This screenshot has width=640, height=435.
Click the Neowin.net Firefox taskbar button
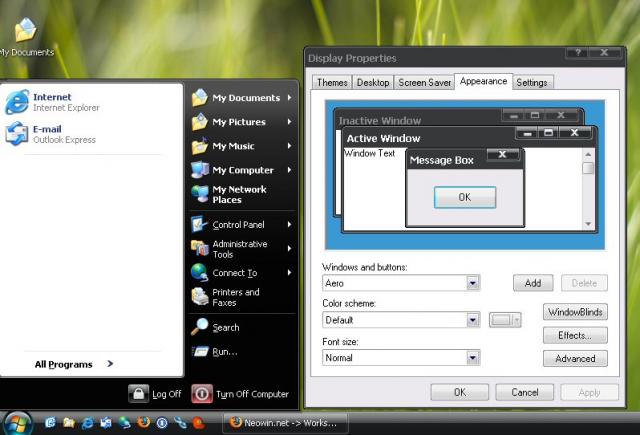pyautogui.click(x=286, y=423)
